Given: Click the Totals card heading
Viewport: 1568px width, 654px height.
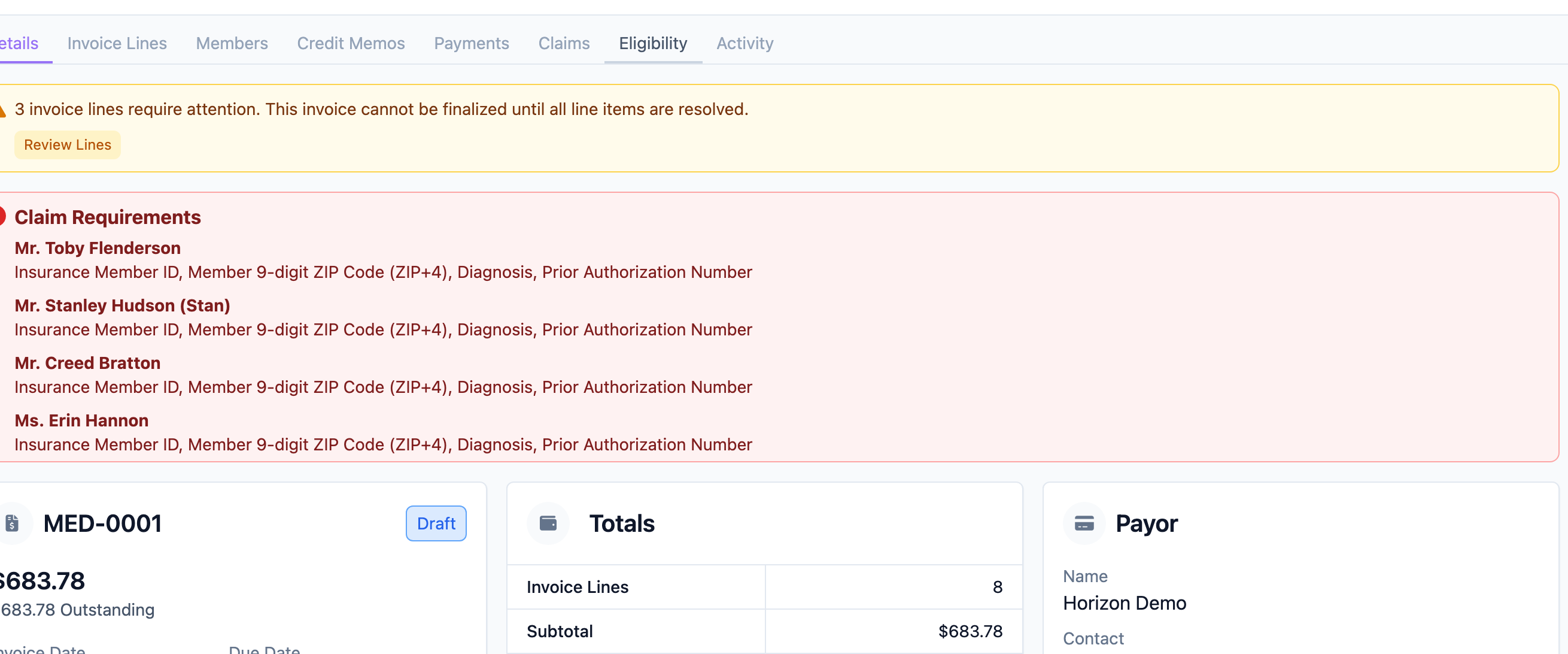Looking at the screenshot, I should point(621,523).
